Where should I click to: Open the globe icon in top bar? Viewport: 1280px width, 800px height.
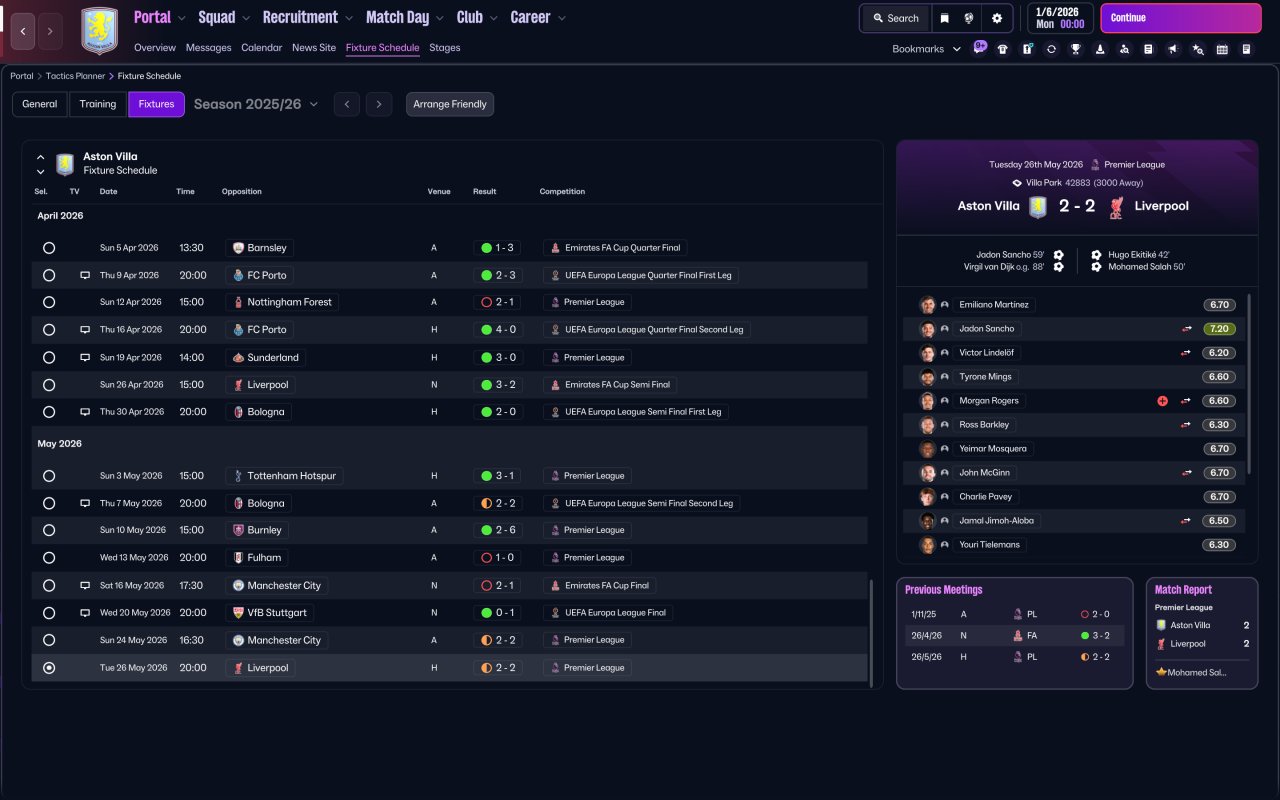tap(969, 18)
